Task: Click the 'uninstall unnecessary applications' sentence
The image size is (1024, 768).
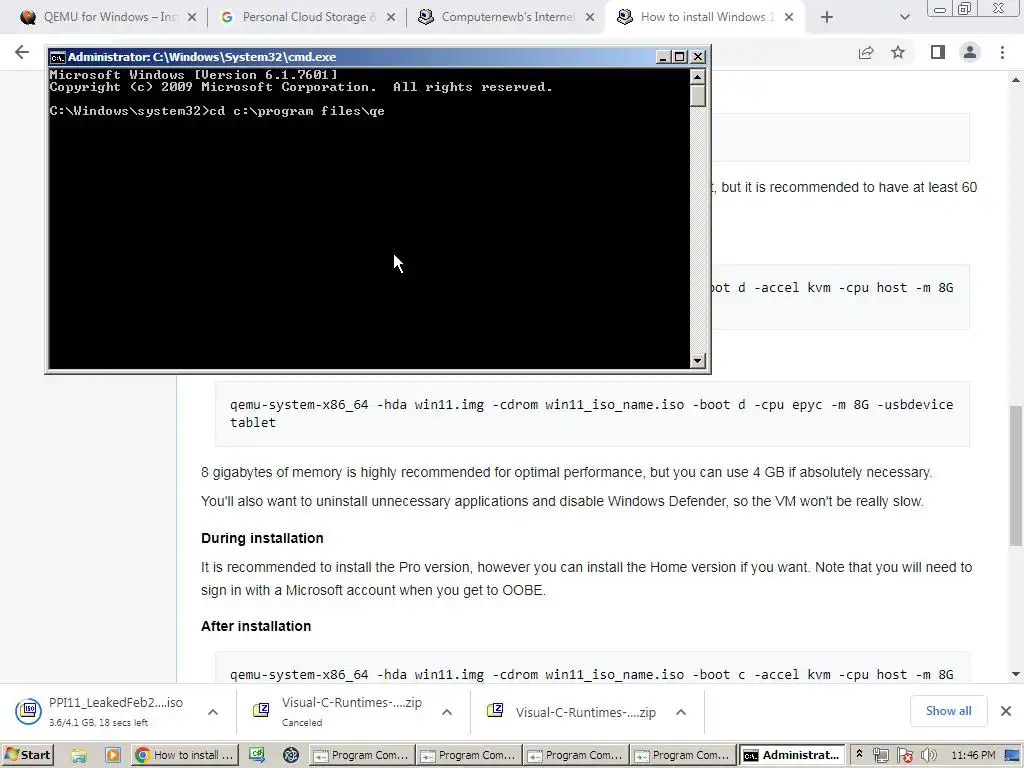Action: click(562, 502)
